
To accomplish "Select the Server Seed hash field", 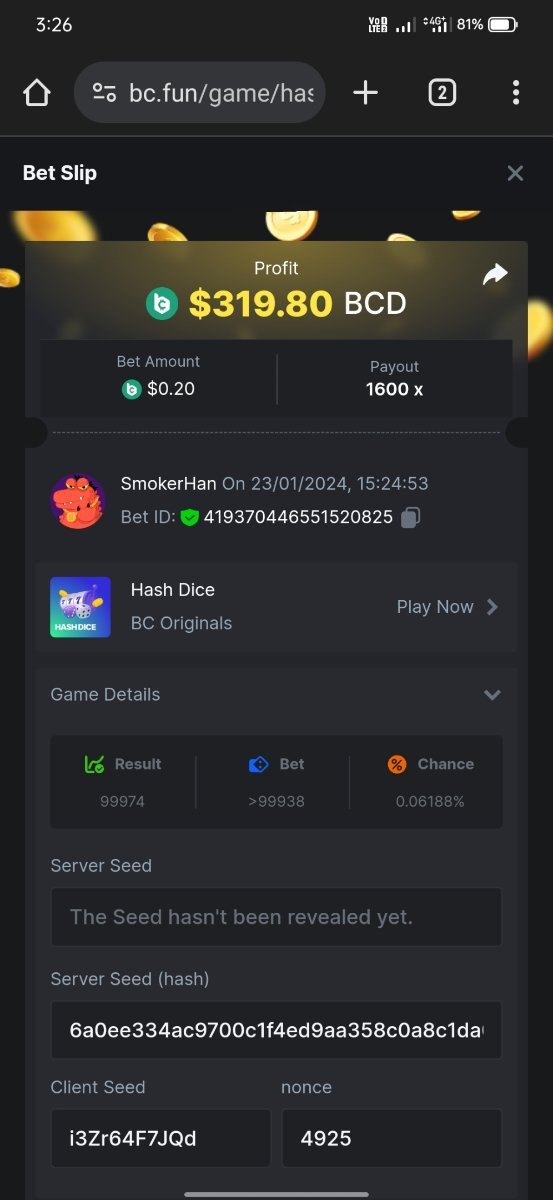I will coord(276,1030).
